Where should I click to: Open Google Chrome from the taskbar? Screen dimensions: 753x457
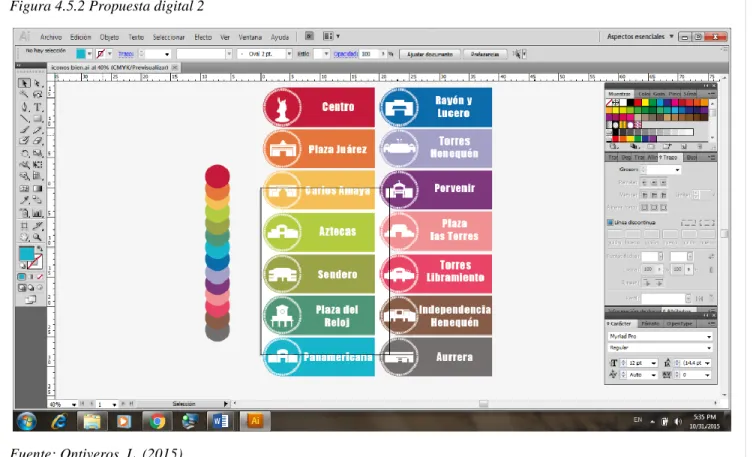[x=157, y=421]
